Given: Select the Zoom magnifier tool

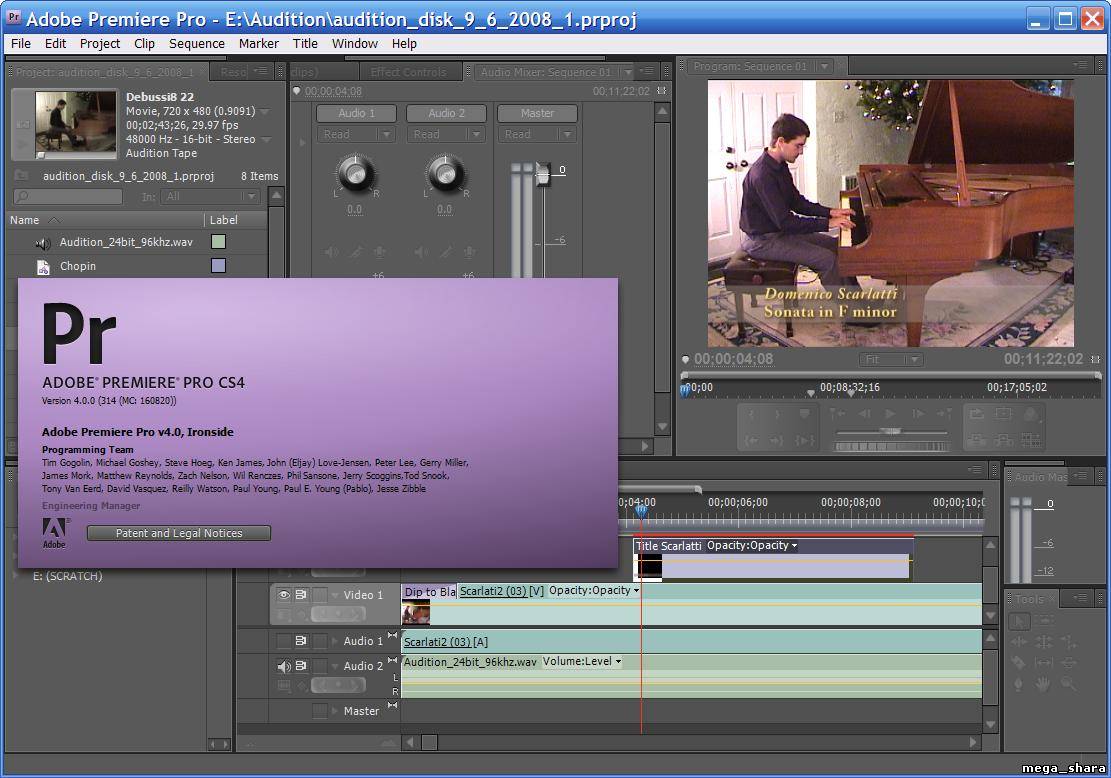Looking at the screenshot, I should (x=1069, y=684).
